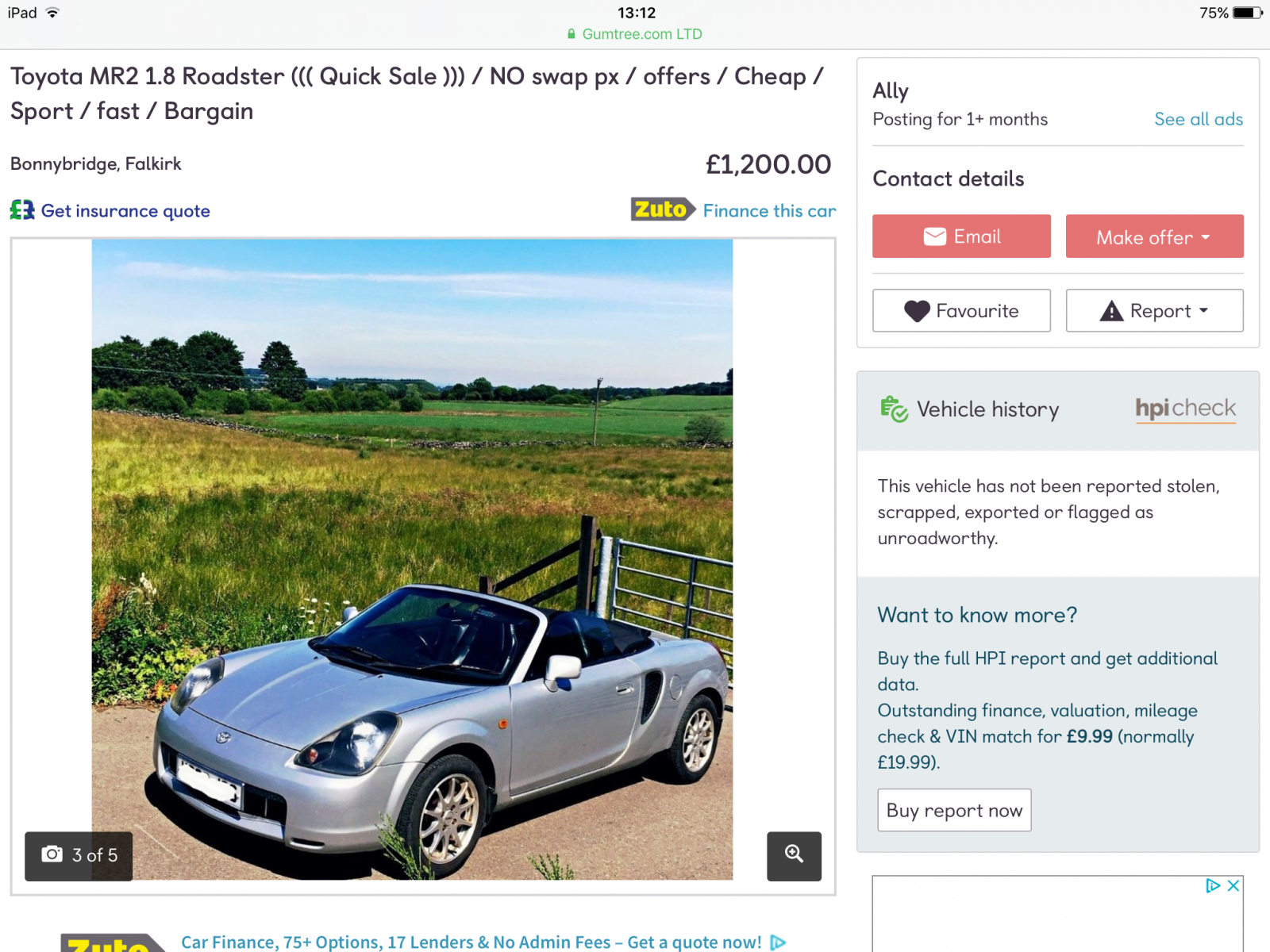
Task: Open Finance this car link
Action: pyautogui.click(x=769, y=210)
